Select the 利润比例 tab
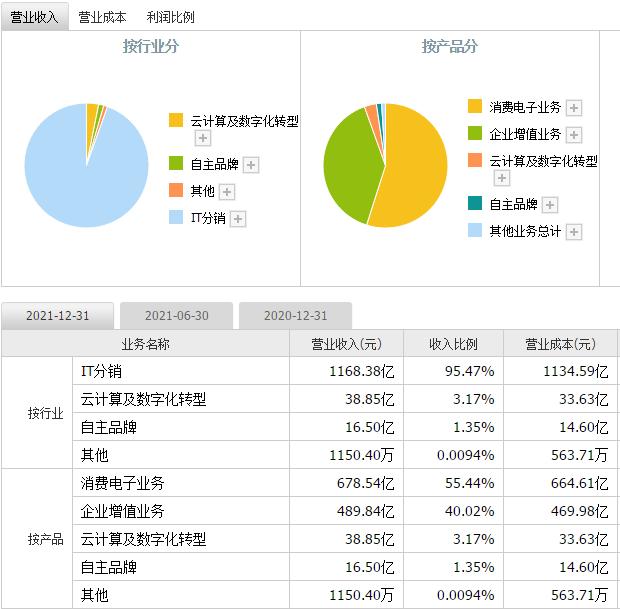620x609 pixels. (x=170, y=17)
